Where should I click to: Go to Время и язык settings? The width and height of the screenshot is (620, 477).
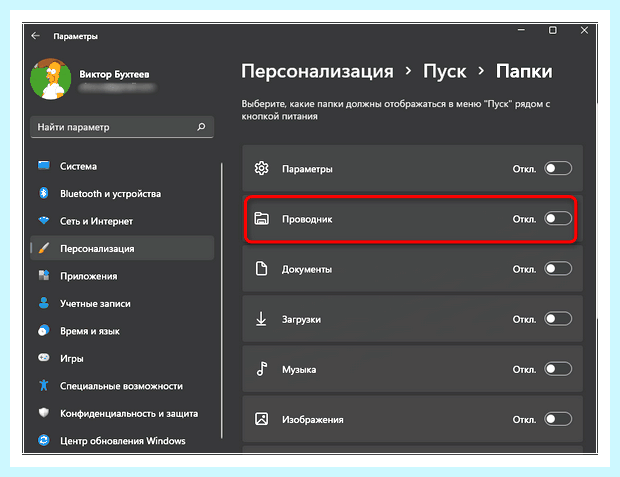122,331
